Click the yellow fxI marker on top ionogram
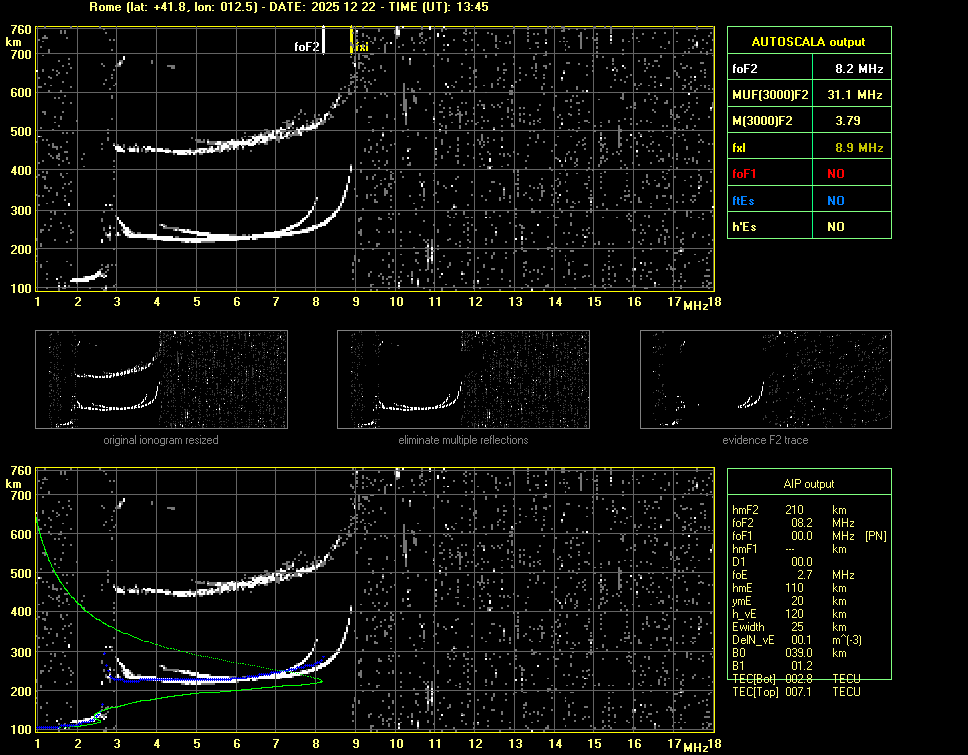 351,41
